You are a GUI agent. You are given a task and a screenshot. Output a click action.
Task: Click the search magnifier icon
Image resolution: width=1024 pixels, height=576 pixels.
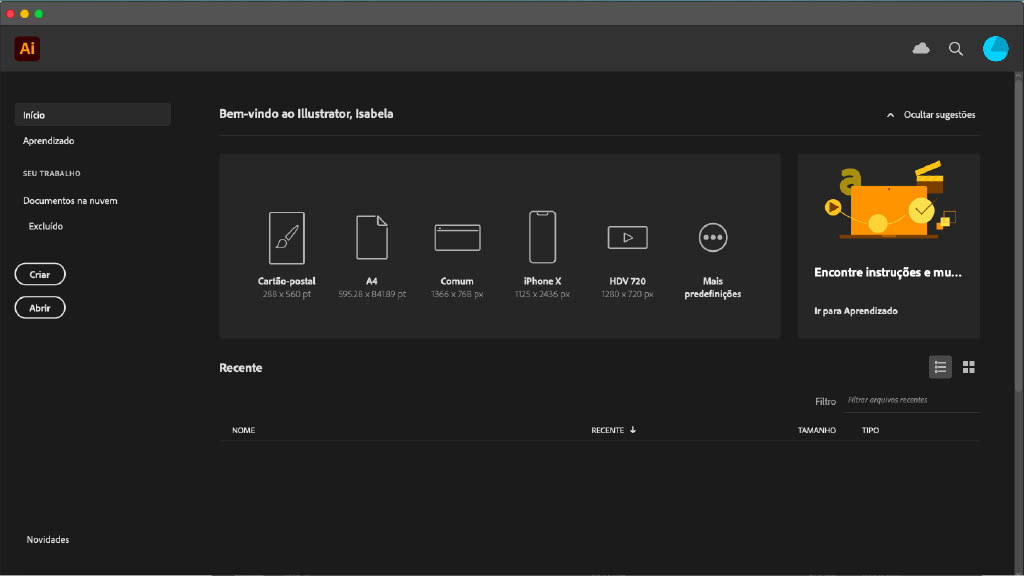click(x=956, y=49)
